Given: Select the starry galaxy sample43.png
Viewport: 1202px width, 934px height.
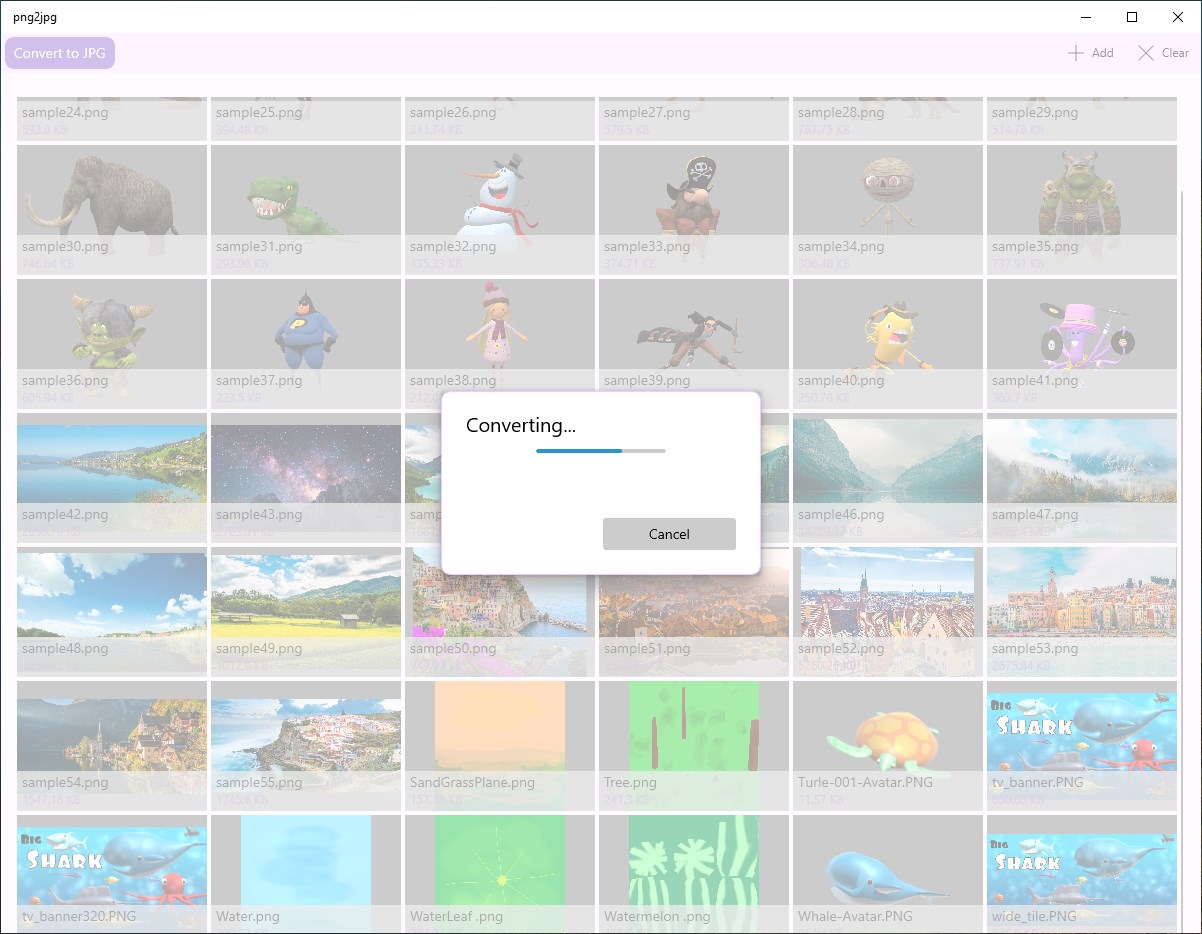Looking at the screenshot, I should [x=306, y=477].
